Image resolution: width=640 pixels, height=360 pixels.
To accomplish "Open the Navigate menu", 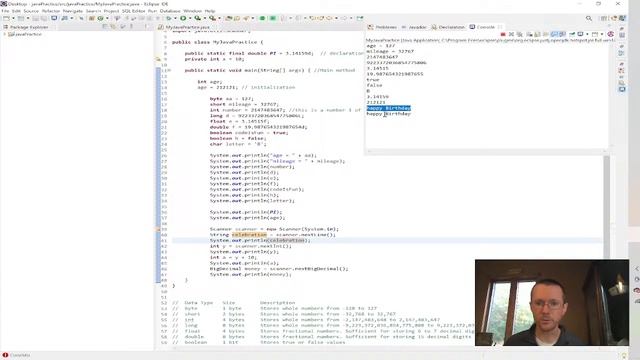I will point(73,11).
